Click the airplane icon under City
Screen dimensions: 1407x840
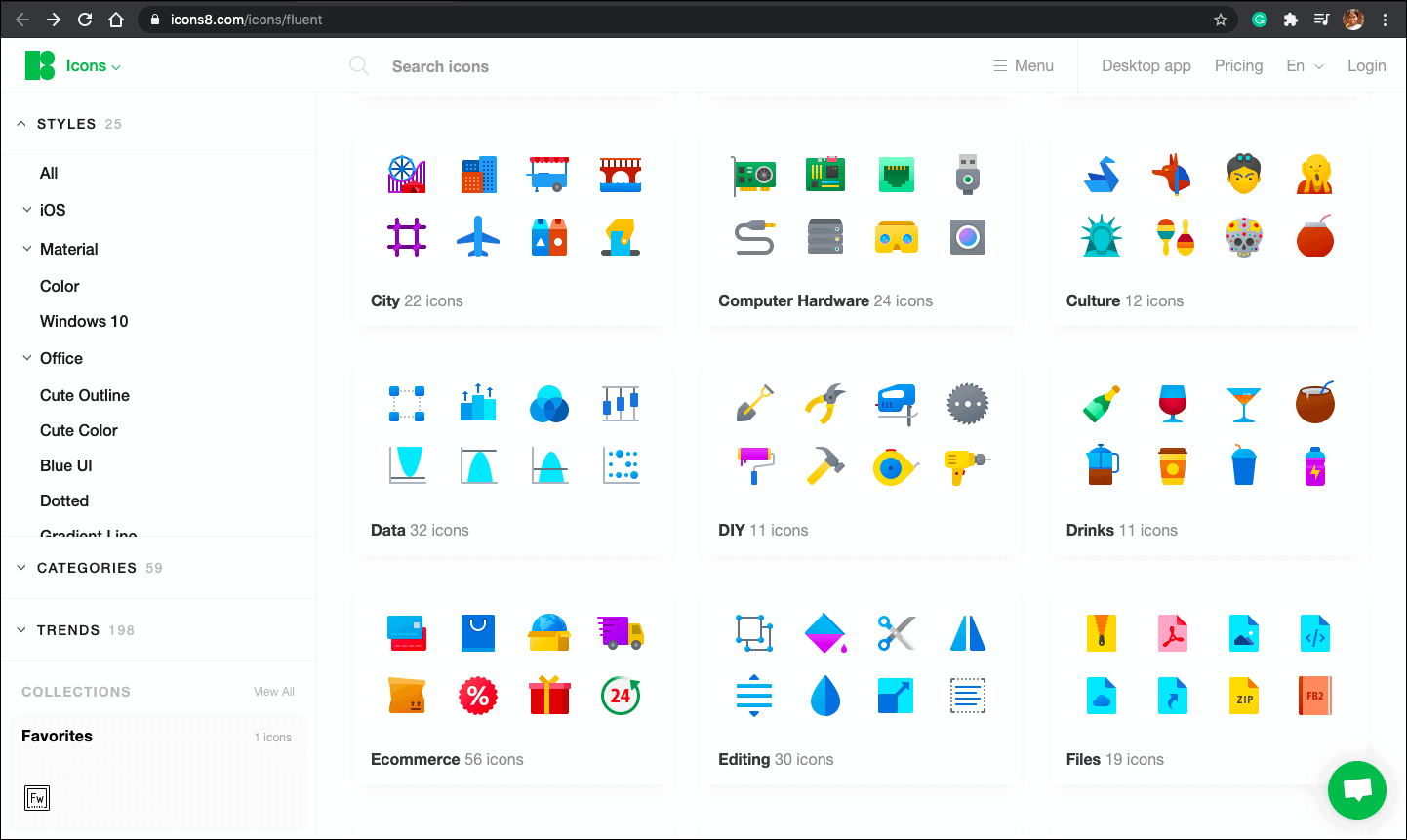click(x=478, y=236)
